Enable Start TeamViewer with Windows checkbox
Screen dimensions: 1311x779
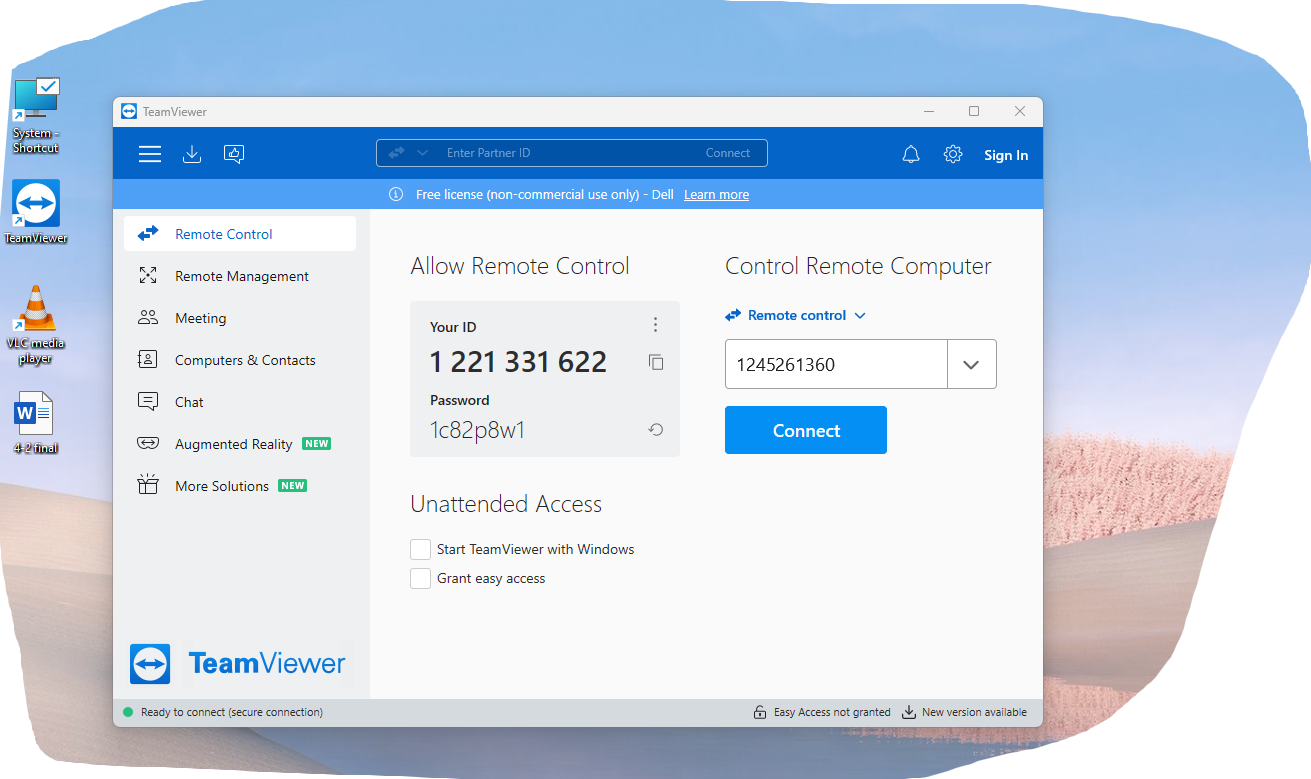click(x=421, y=549)
